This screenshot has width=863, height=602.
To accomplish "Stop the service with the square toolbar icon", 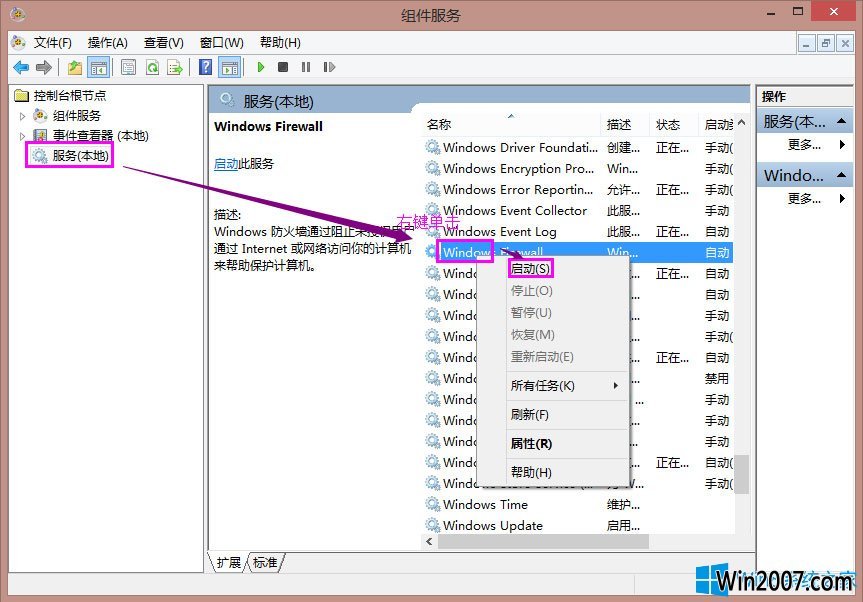I will [283, 67].
